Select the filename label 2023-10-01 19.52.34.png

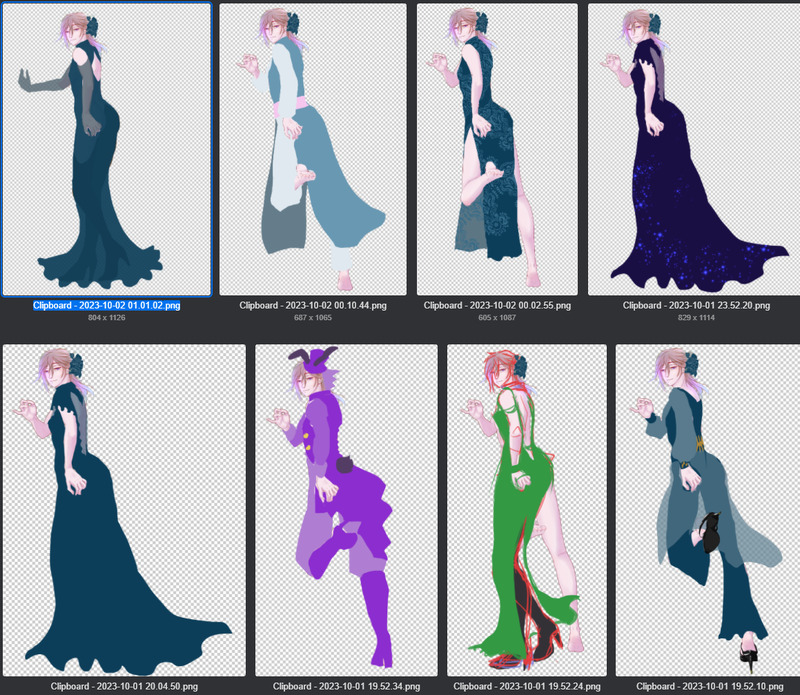[x=346, y=687]
